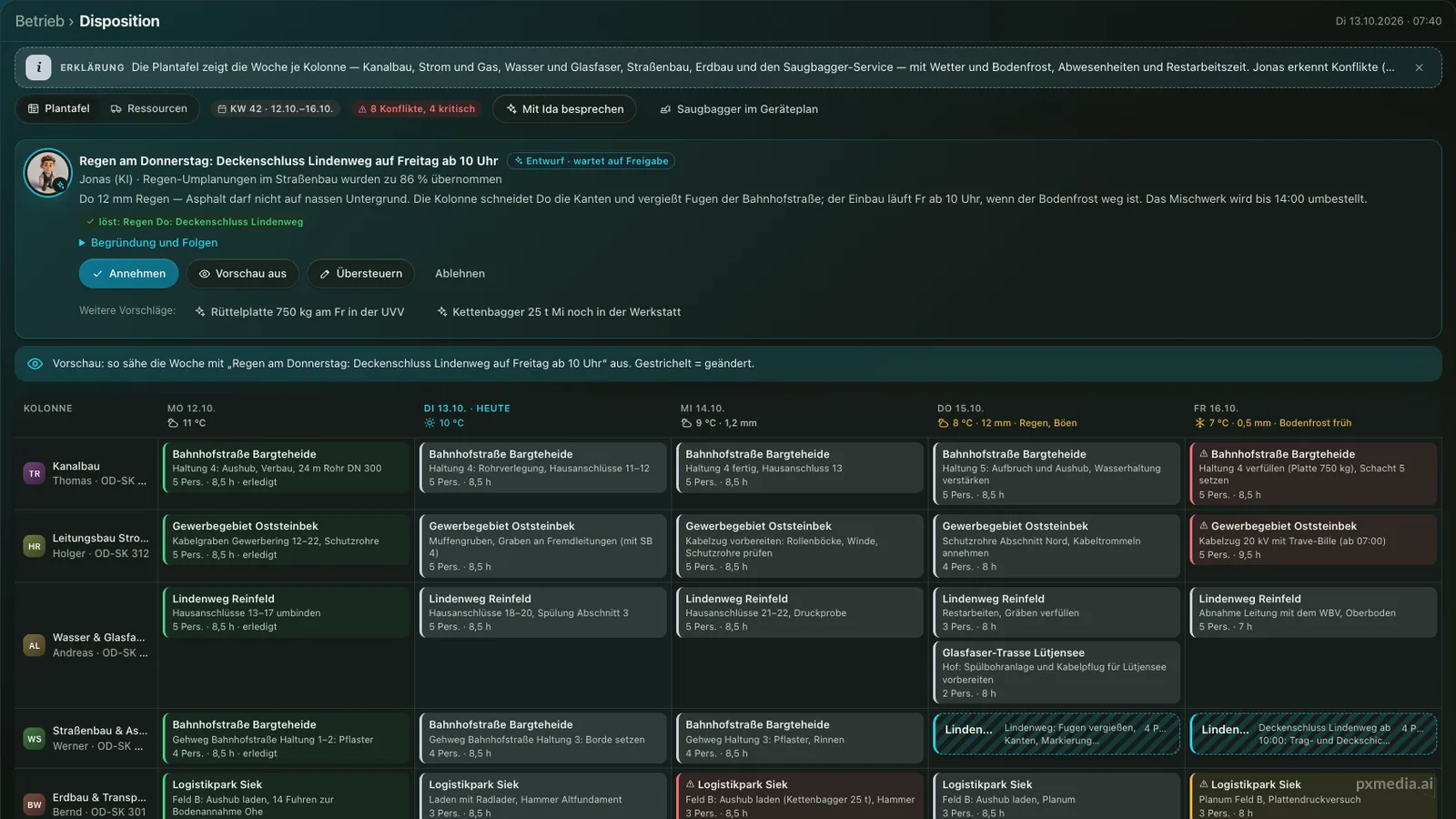Click Jonas KI avatar picture
The width and height of the screenshot is (1456, 819).
(47, 173)
